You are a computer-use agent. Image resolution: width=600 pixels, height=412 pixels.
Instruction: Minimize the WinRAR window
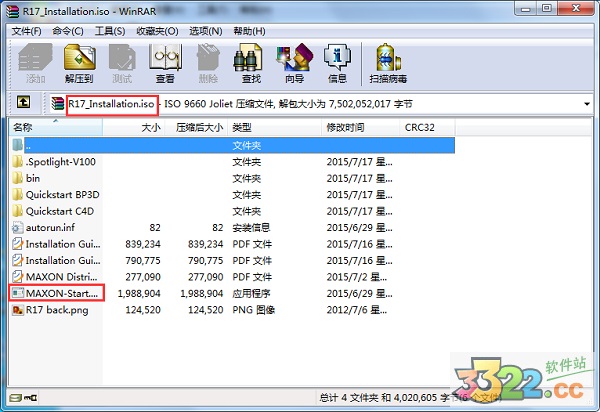tap(525, 8)
